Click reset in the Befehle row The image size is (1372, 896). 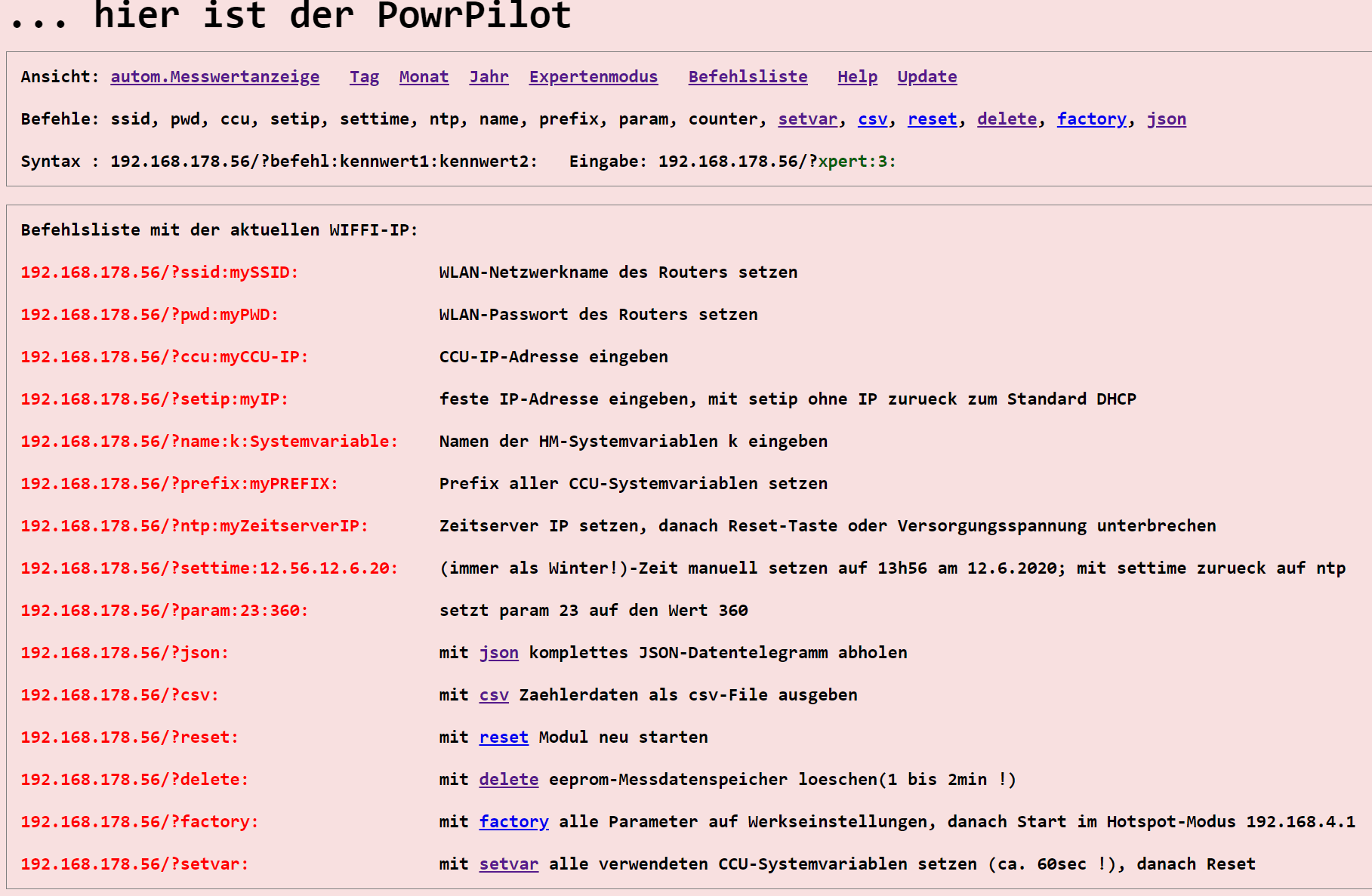coord(932,119)
